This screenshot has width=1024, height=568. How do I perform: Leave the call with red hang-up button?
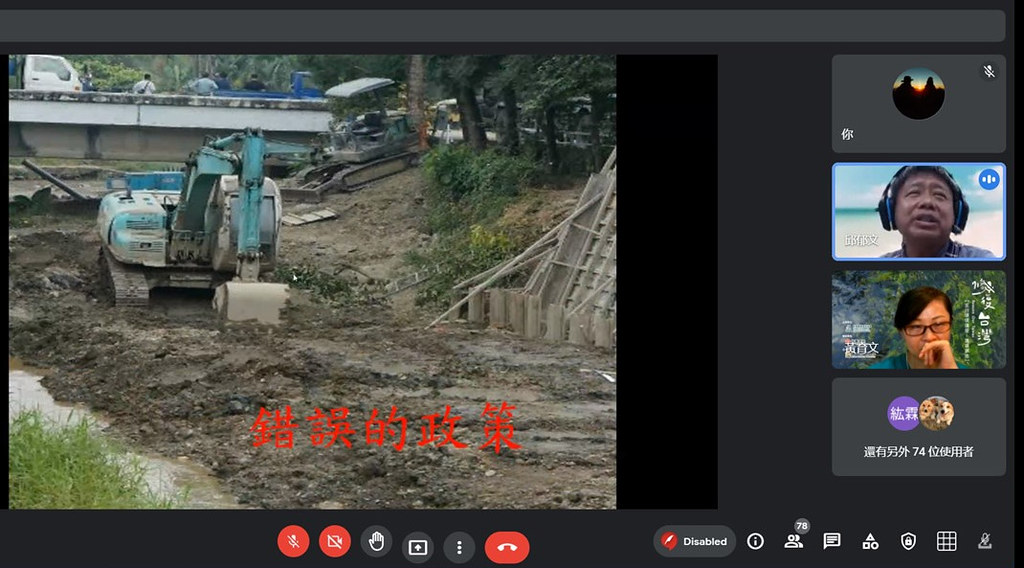click(x=507, y=547)
